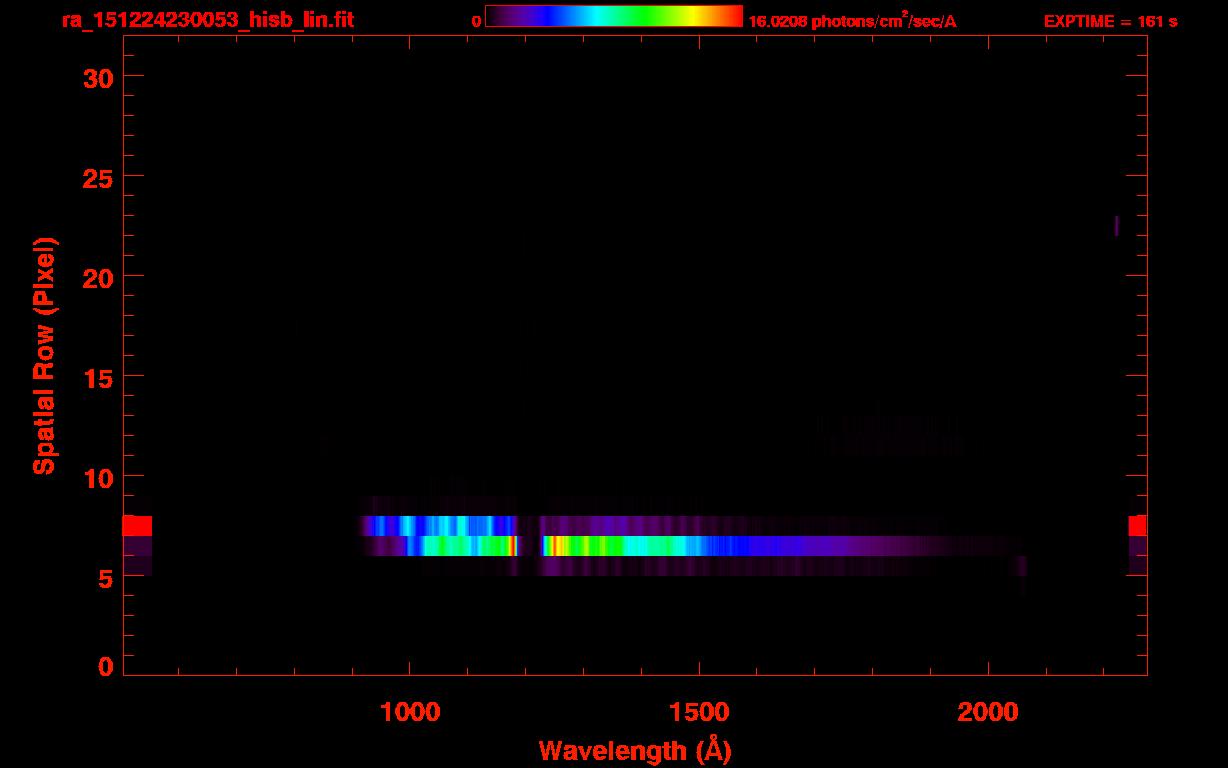
Task: Click the rainbow color scale bar
Action: [x=614, y=17]
